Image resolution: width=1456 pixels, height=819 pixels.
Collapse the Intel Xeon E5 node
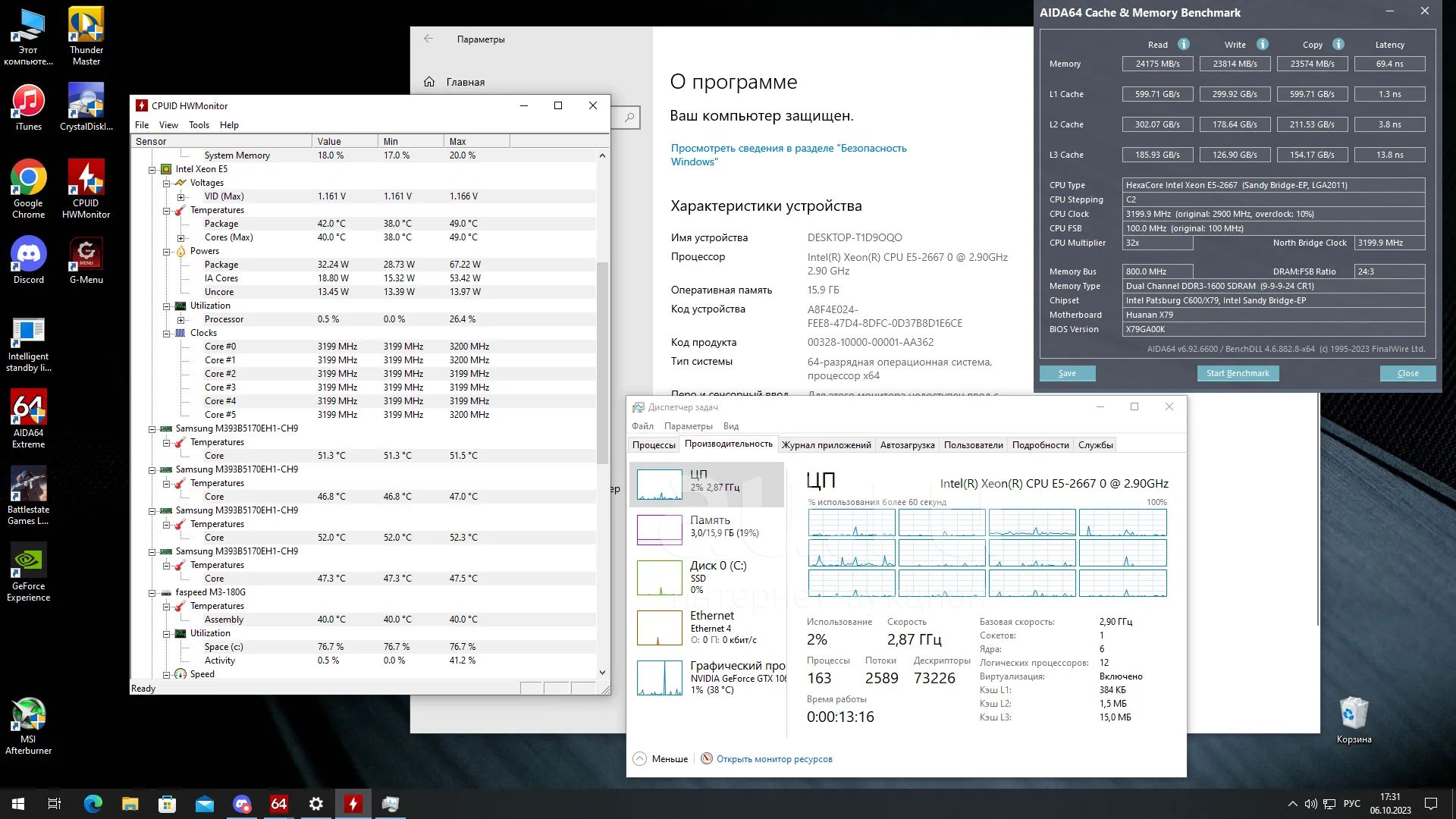click(x=152, y=169)
